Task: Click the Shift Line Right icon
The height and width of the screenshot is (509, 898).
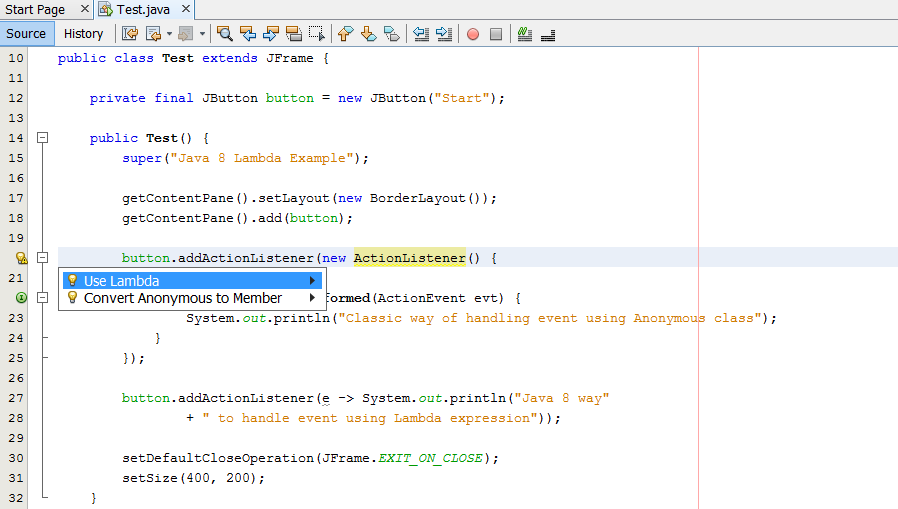Action: coord(444,34)
